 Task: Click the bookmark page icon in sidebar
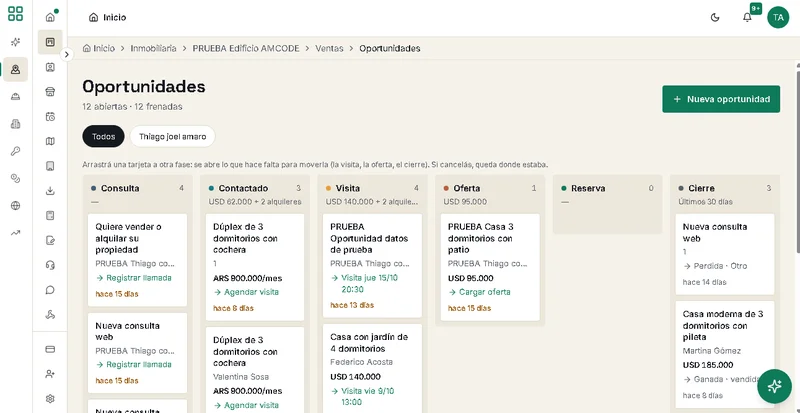tap(50, 166)
